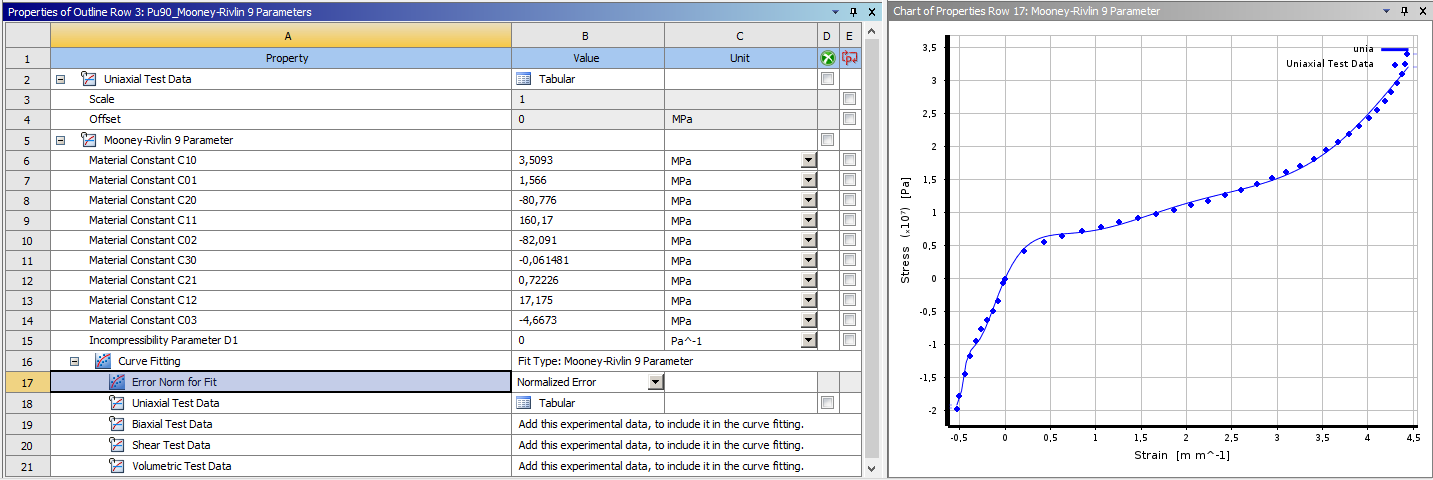The height and width of the screenshot is (480, 1433).
Task: Click the Material Constant C01 value 1,566
Action: pyautogui.click(x=588, y=180)
